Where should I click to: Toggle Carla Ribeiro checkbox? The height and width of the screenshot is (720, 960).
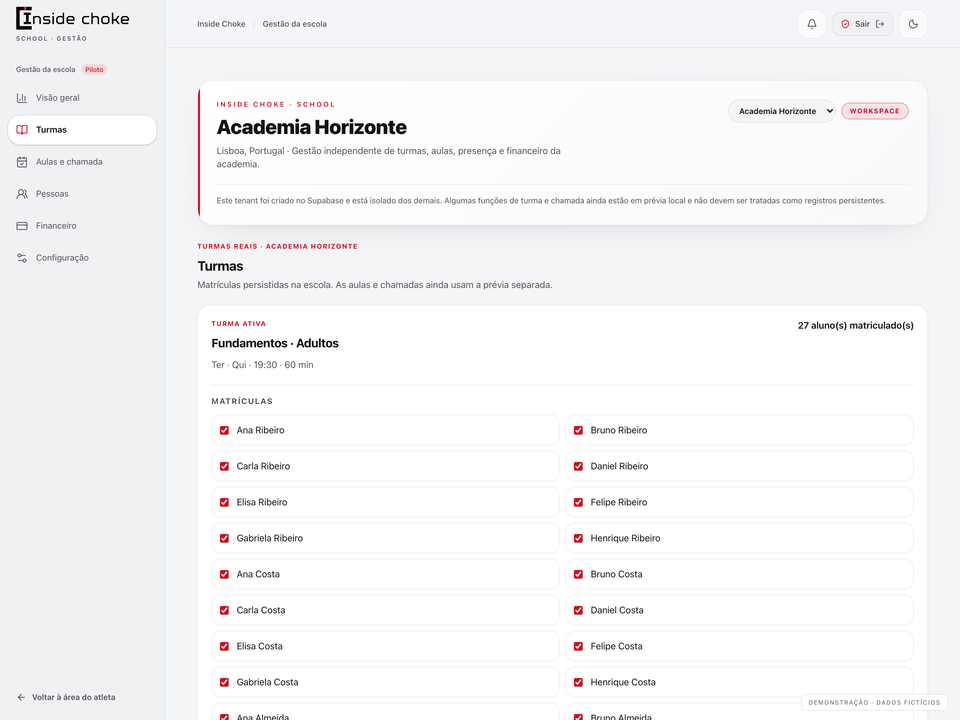pos(224,467)
